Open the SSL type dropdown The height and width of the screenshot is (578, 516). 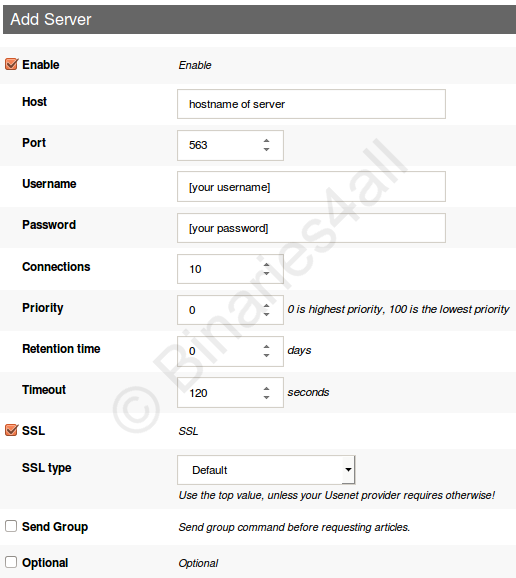pyautogui.click(x=266, y=470)
